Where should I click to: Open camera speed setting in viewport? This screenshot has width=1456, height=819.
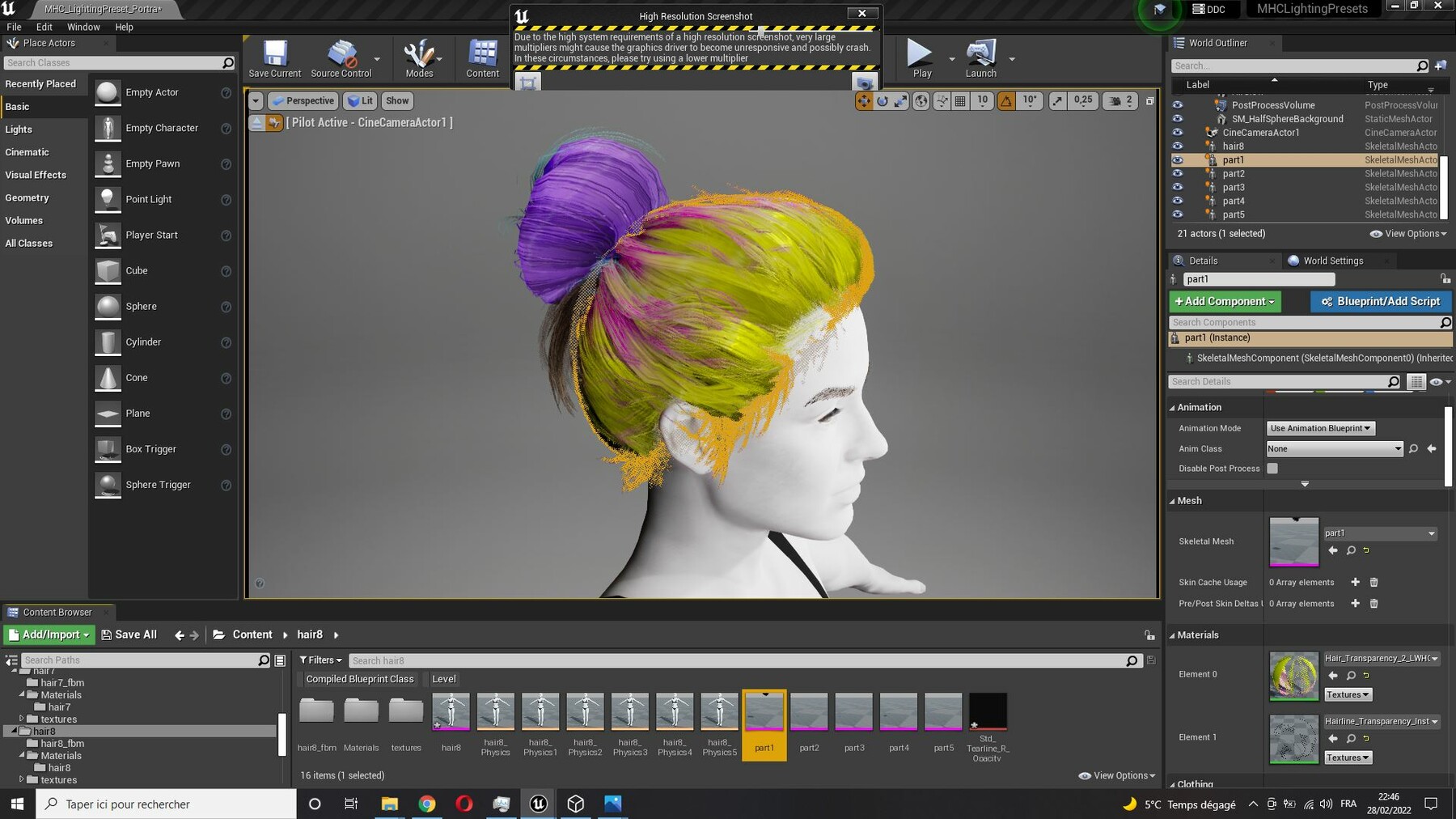click(x=1121, y=101)
